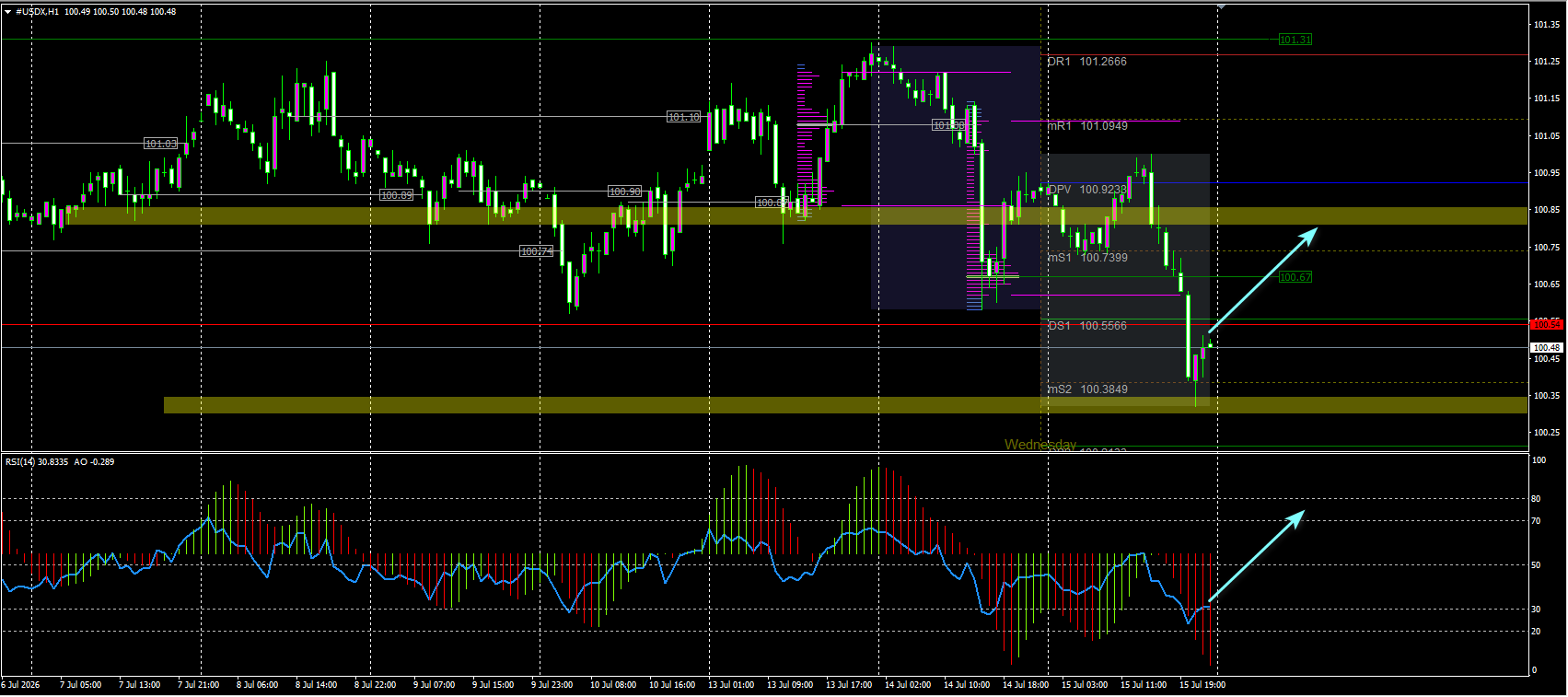Image resolution: width=1568 pixels, height=697 pixels.
Task: Select the lower yellow support zone rectangle
Action: point(846,405)
